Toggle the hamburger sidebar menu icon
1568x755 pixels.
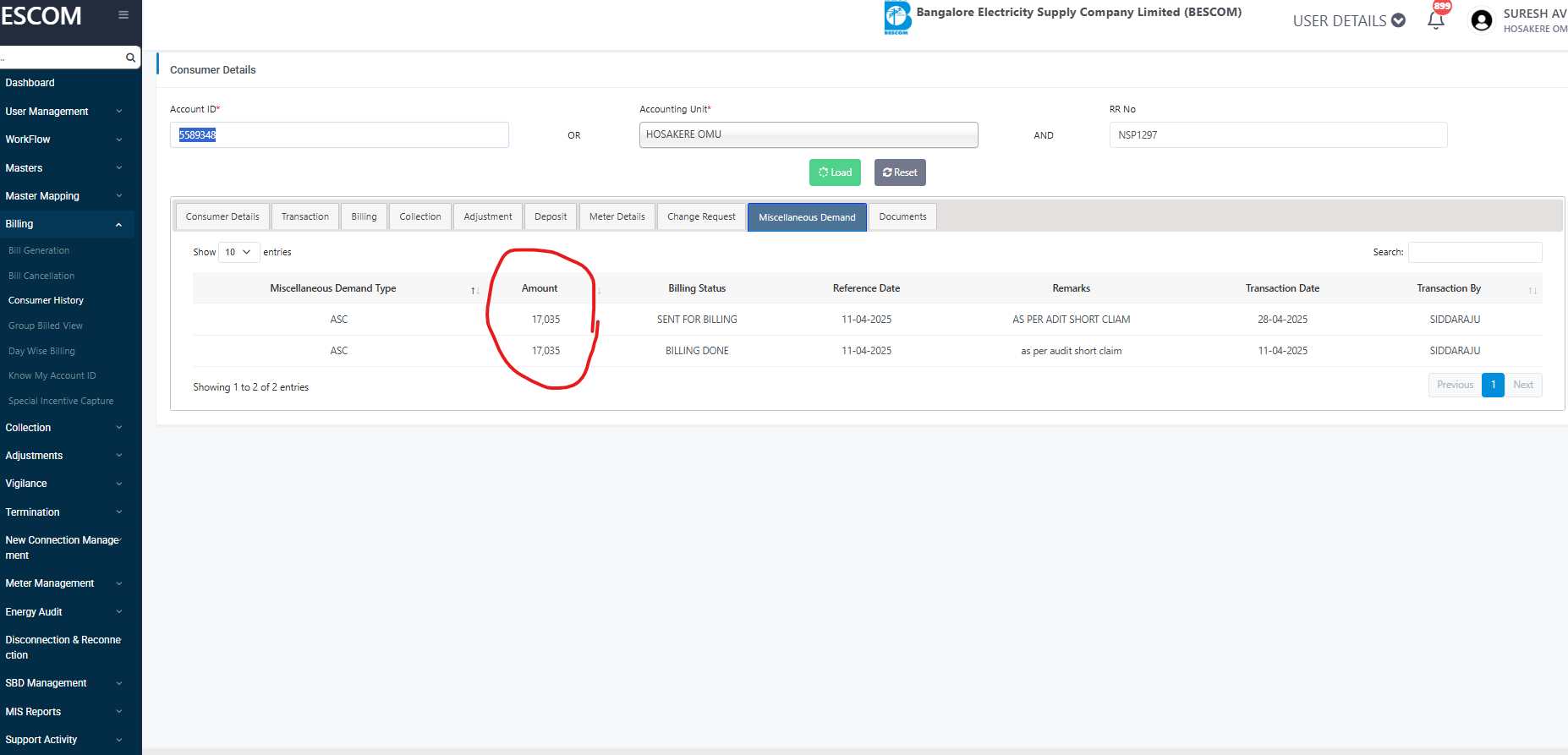[123, 14]
